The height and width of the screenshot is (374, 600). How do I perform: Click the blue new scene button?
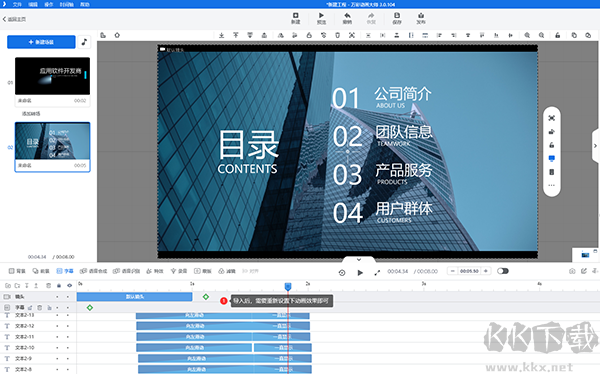coord(41,42)
